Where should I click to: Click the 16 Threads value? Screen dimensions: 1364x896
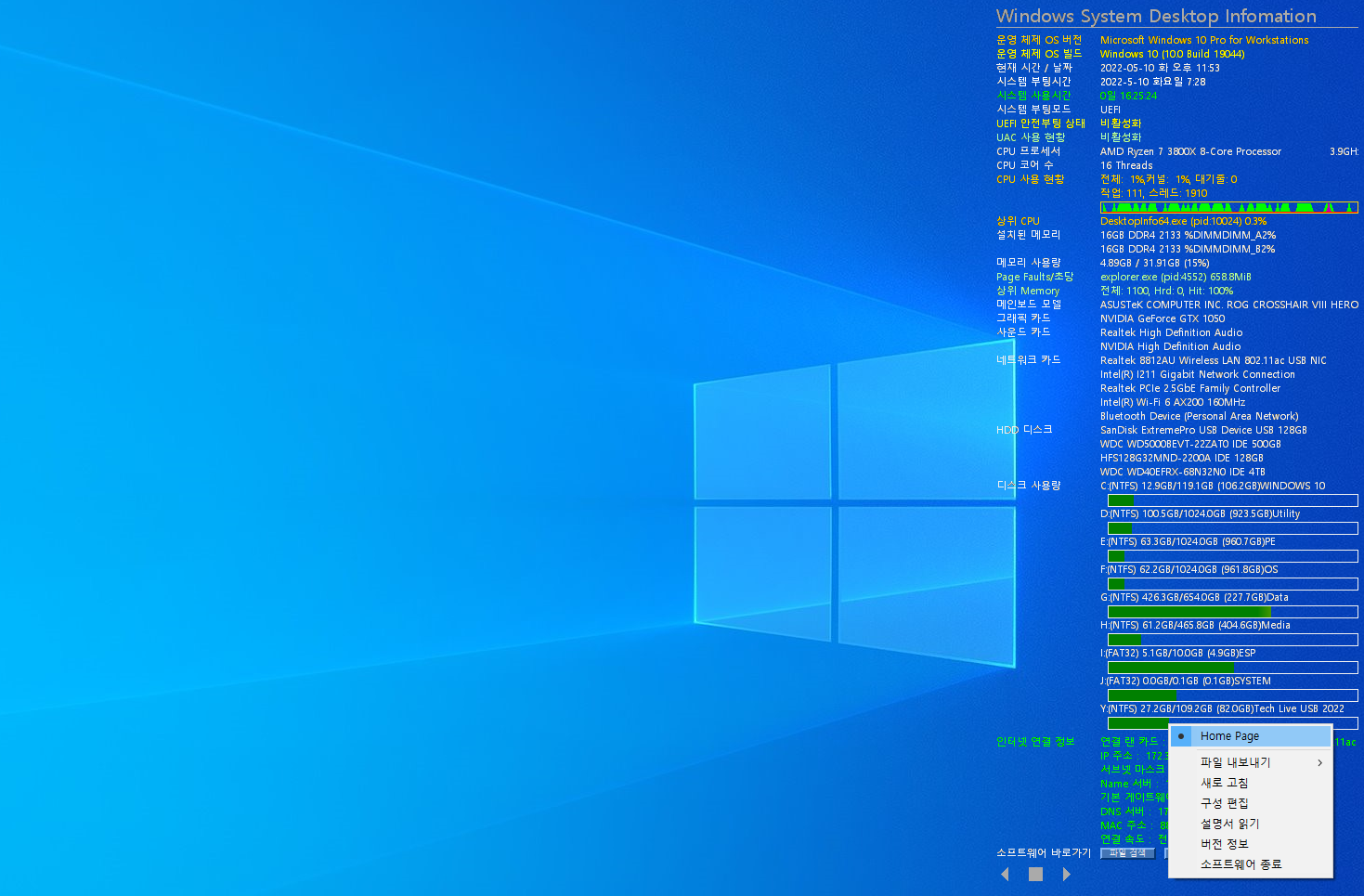pos(1126,165)
